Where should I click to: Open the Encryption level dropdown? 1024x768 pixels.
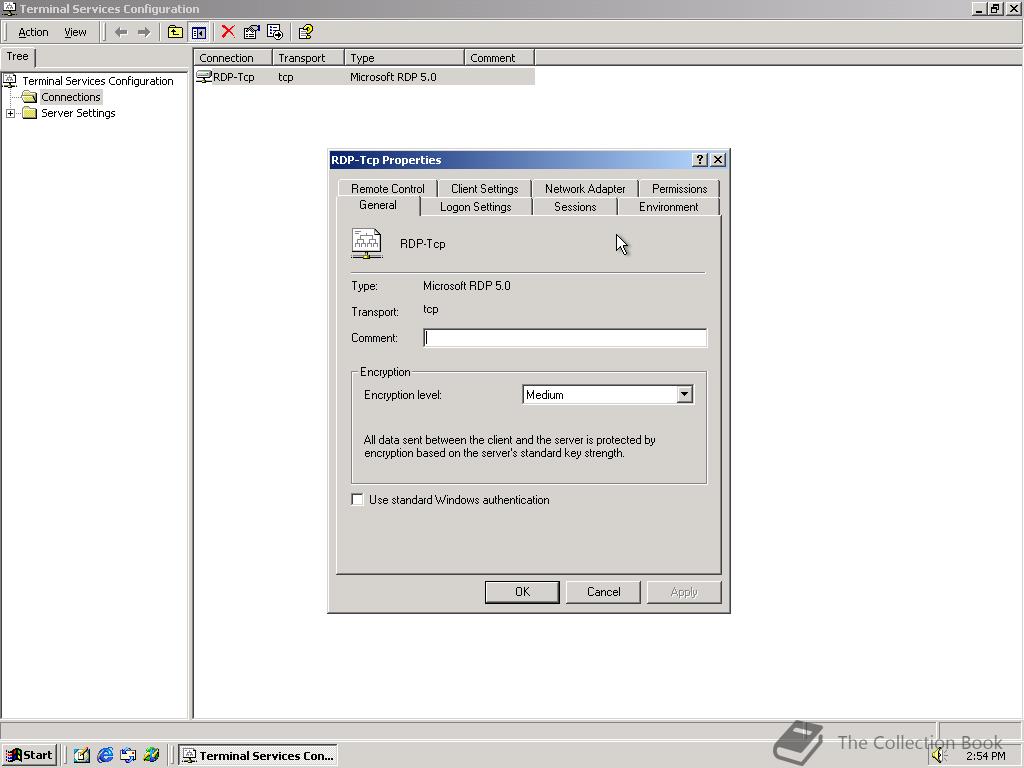coord(684,394)
